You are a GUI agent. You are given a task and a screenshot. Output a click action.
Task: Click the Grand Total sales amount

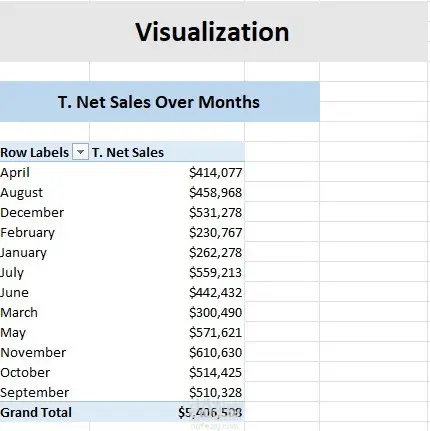pos(210,413)
